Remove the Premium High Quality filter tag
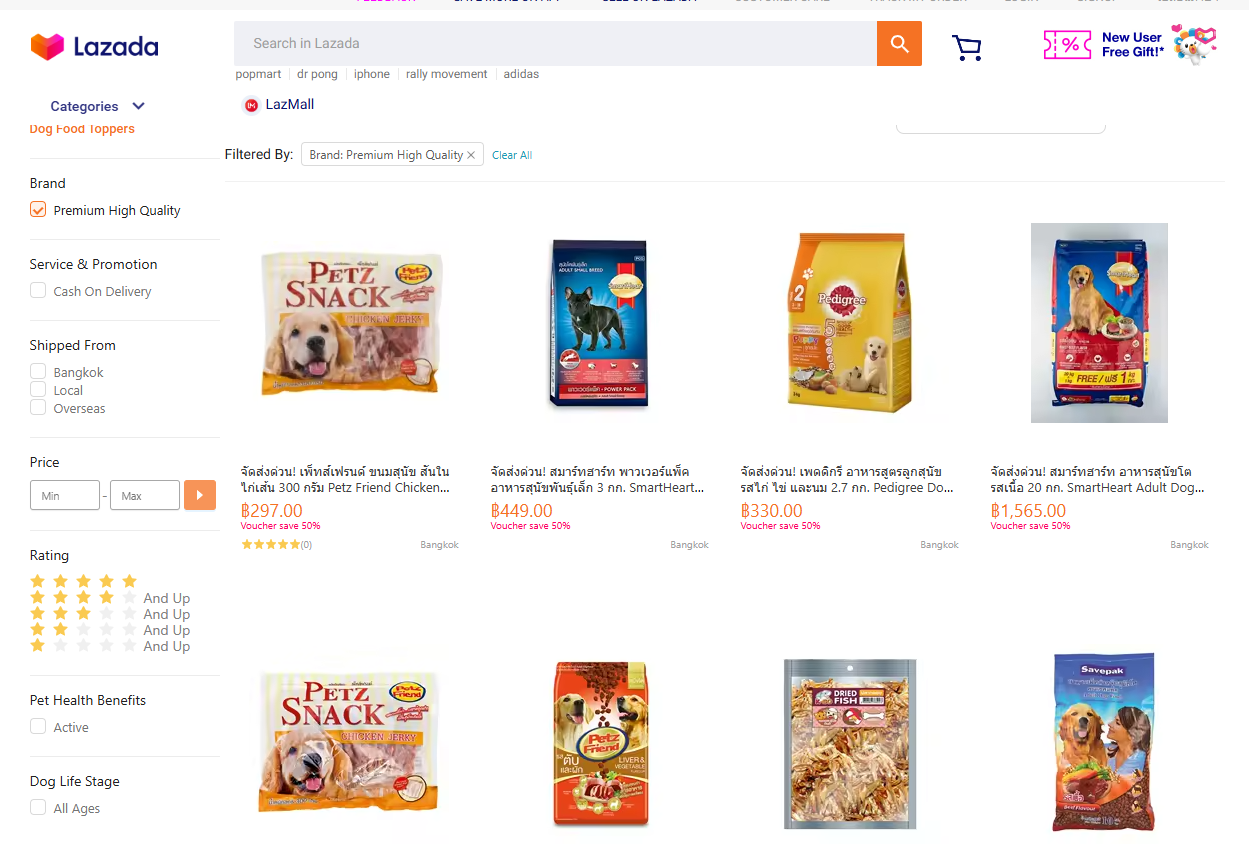Viewport: 1249px width, 862px height. (471, 155)
